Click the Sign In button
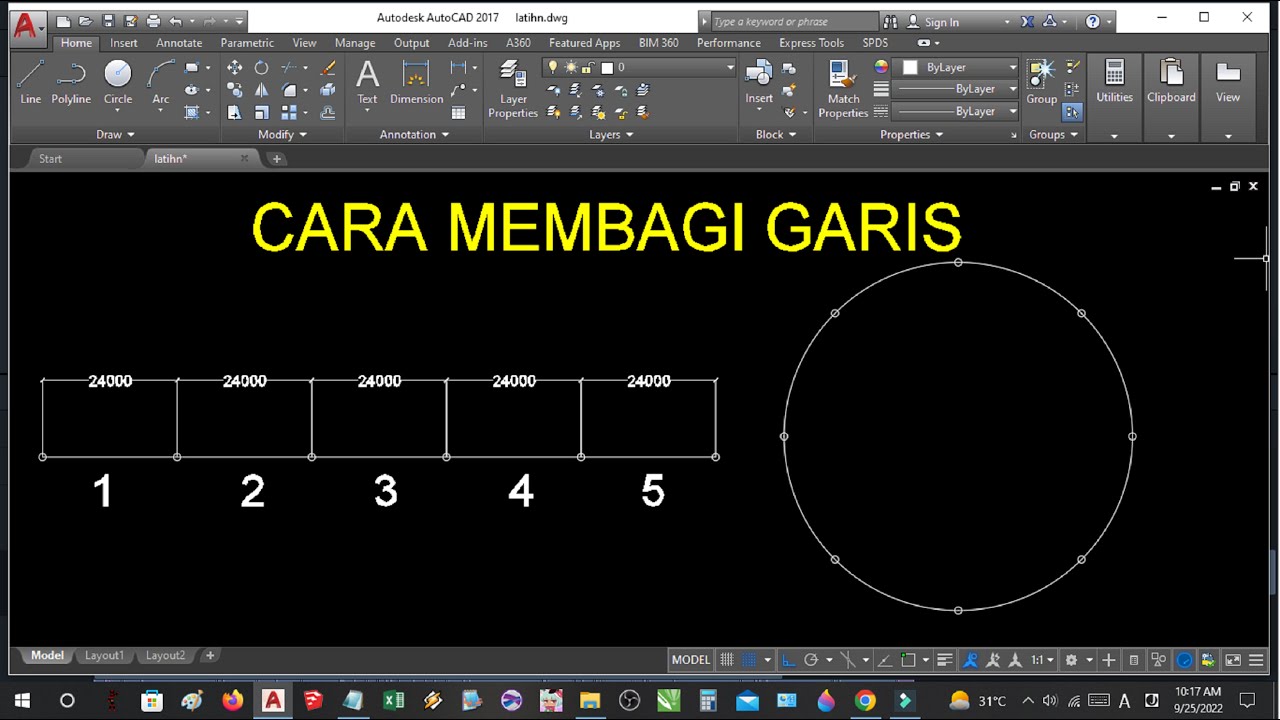 click(x=941, y=22)
